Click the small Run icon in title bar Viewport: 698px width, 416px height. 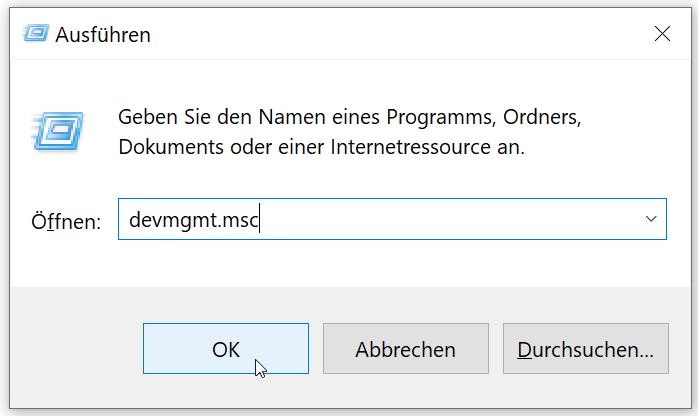pos(35,34)
